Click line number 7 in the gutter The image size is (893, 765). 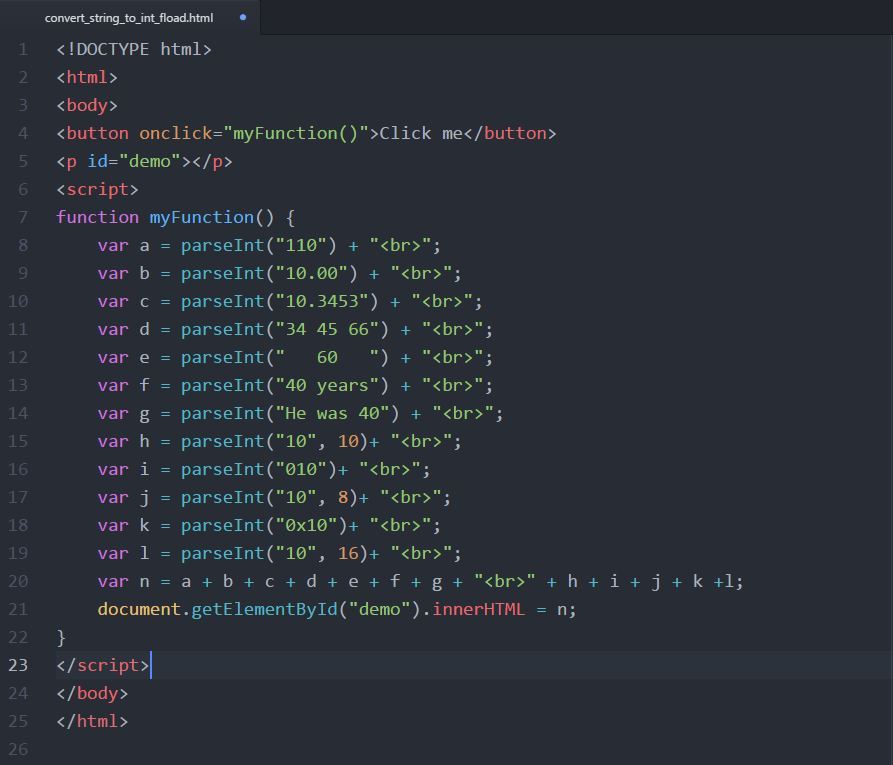[23, 217]
